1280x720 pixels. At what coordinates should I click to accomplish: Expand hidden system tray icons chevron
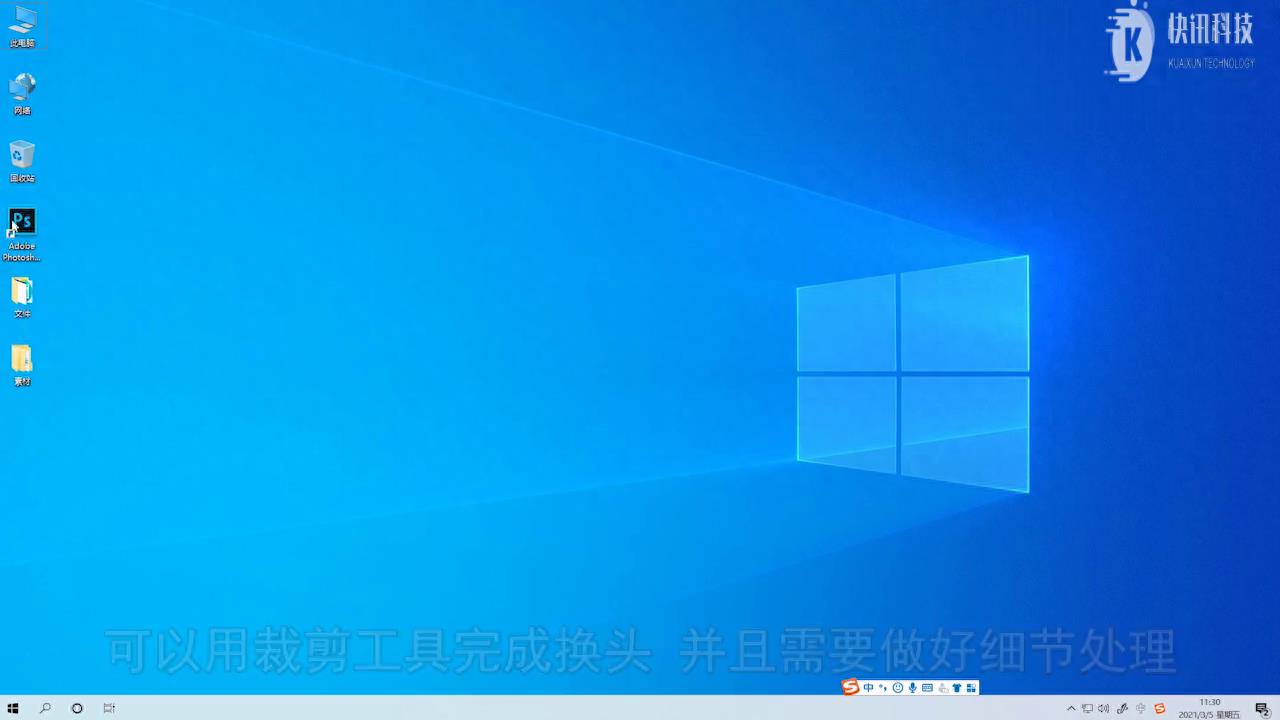tap(1071, 708)
